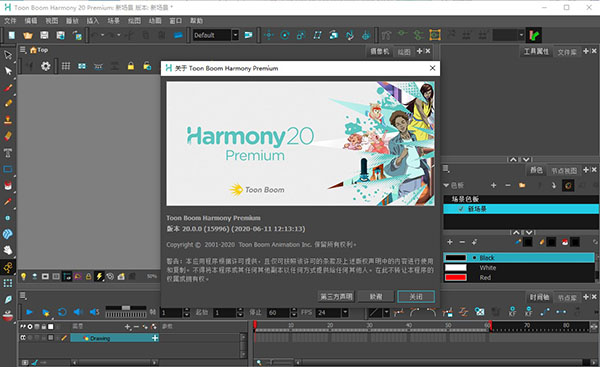600x367 pixels.
Task: Select the Stamp tool
Action: pos(8,120)
